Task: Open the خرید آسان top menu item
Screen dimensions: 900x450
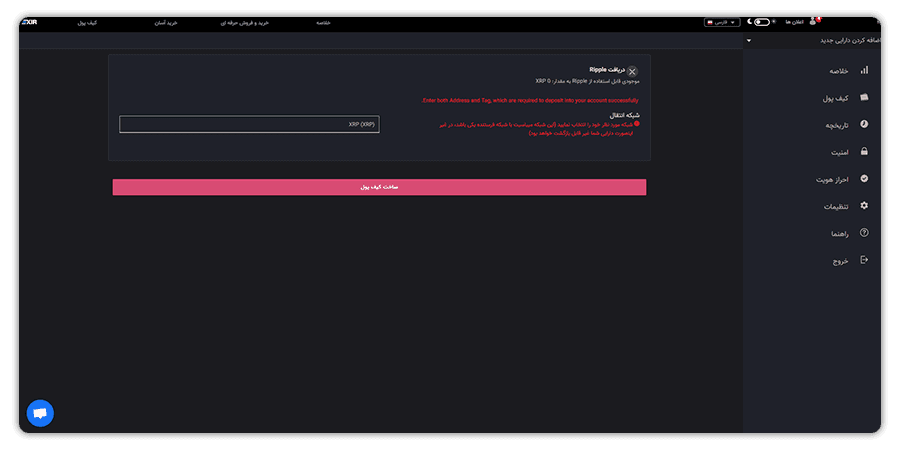Action: (166, 23)
